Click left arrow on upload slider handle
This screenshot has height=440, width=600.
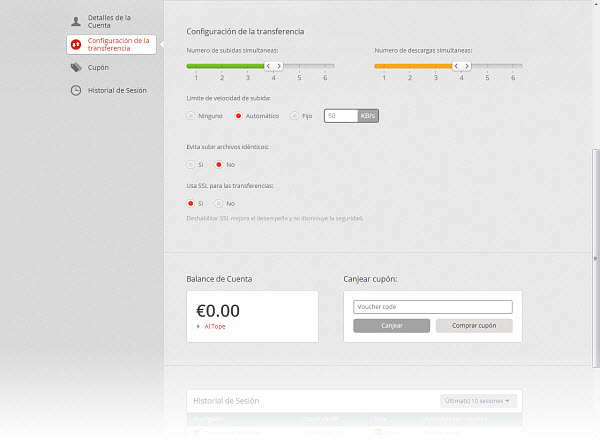[x=269, y=66]
